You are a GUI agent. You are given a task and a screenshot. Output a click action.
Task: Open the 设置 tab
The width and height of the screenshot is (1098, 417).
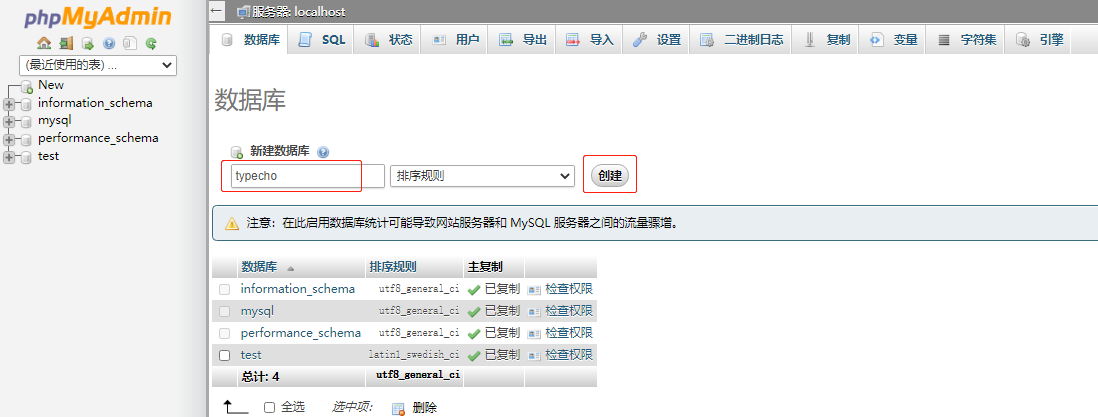click(655, 40)
